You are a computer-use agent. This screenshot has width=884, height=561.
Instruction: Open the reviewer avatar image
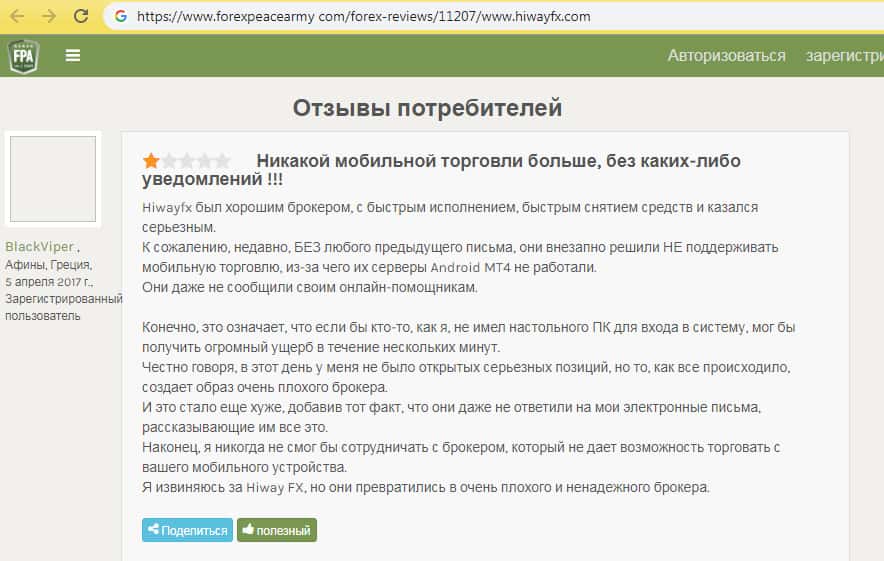pyautogui.click(x=53, y=179)
